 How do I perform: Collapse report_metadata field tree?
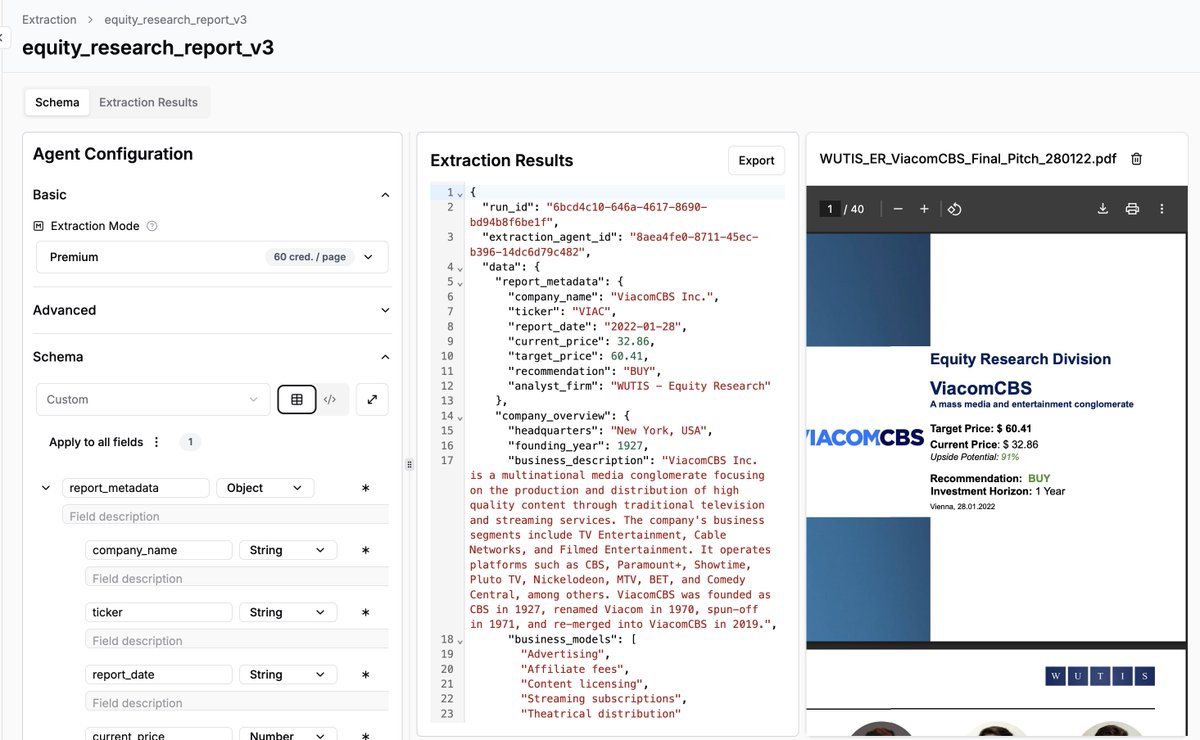click(45, 488)
